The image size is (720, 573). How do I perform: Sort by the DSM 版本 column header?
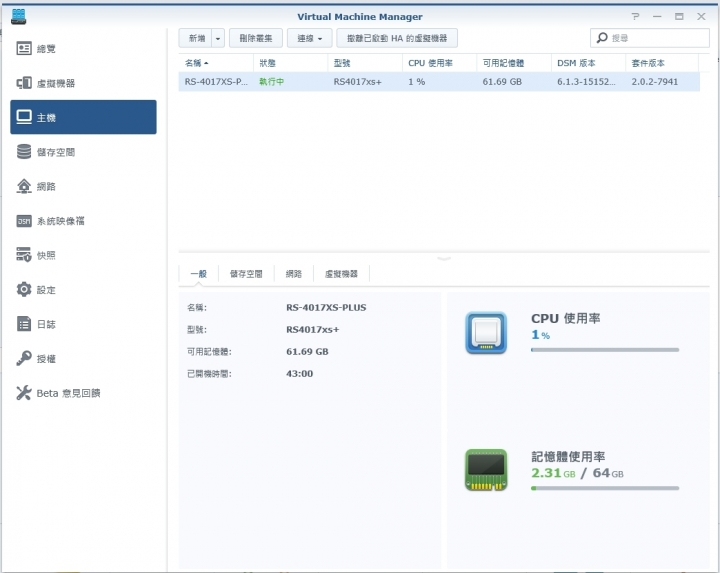pyautogui.click(x=588, y=63)
